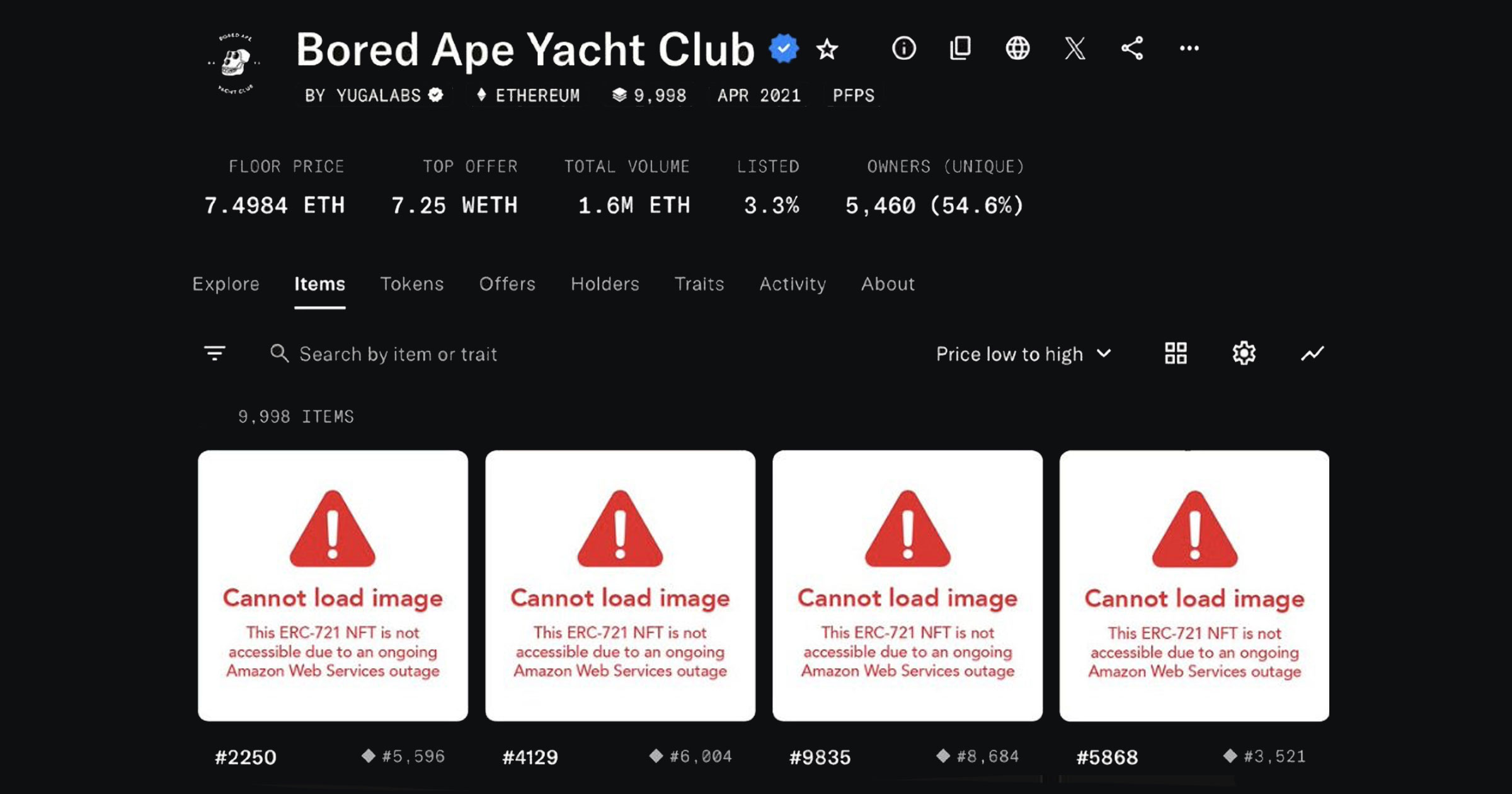Viewport: 1512px width, 794px height.
Task: Favorite the collection with the star icon
Action: pos(827,49)
